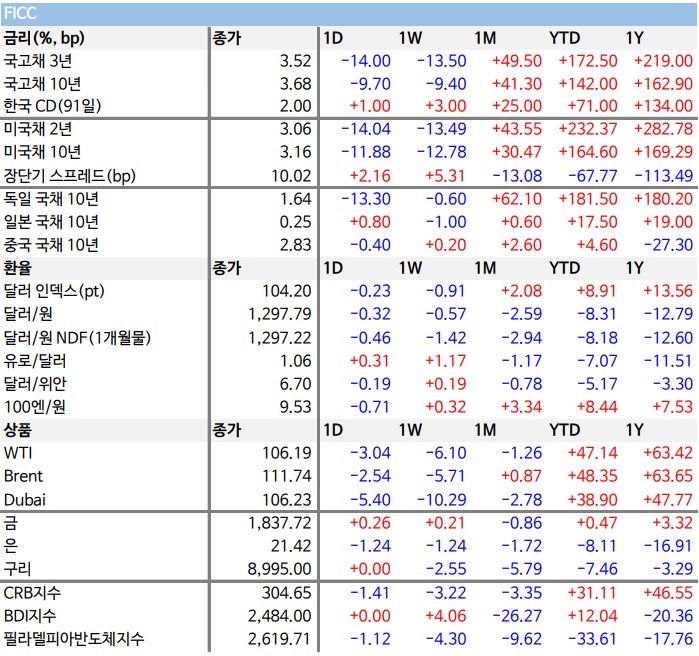Click the dollar index closing value 104.20
This screenshot has width=699, height=656.
click(x=287, y=291)
